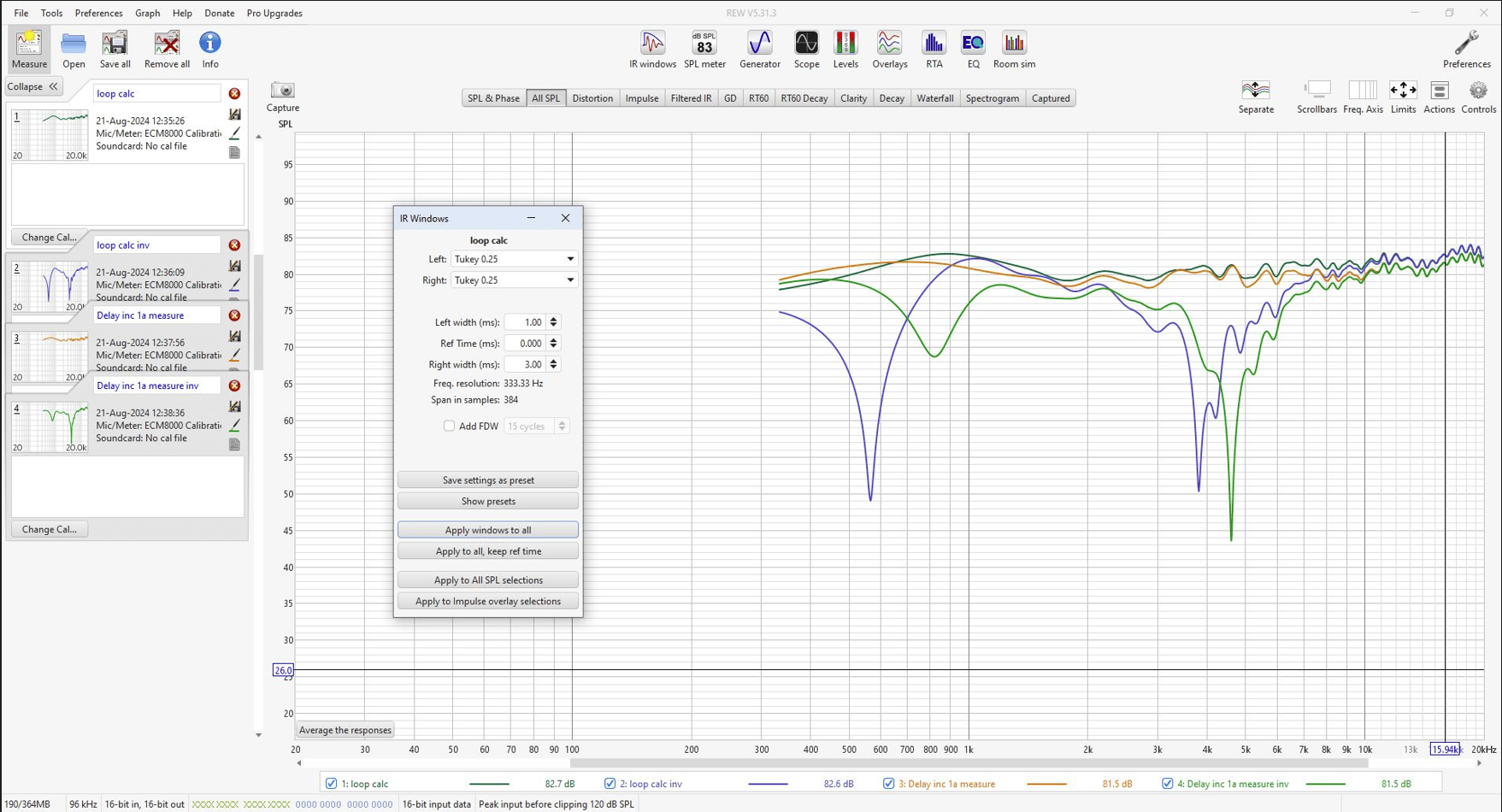Uncheck trace '4: Delay inc 1a measure inv'

1167,783
